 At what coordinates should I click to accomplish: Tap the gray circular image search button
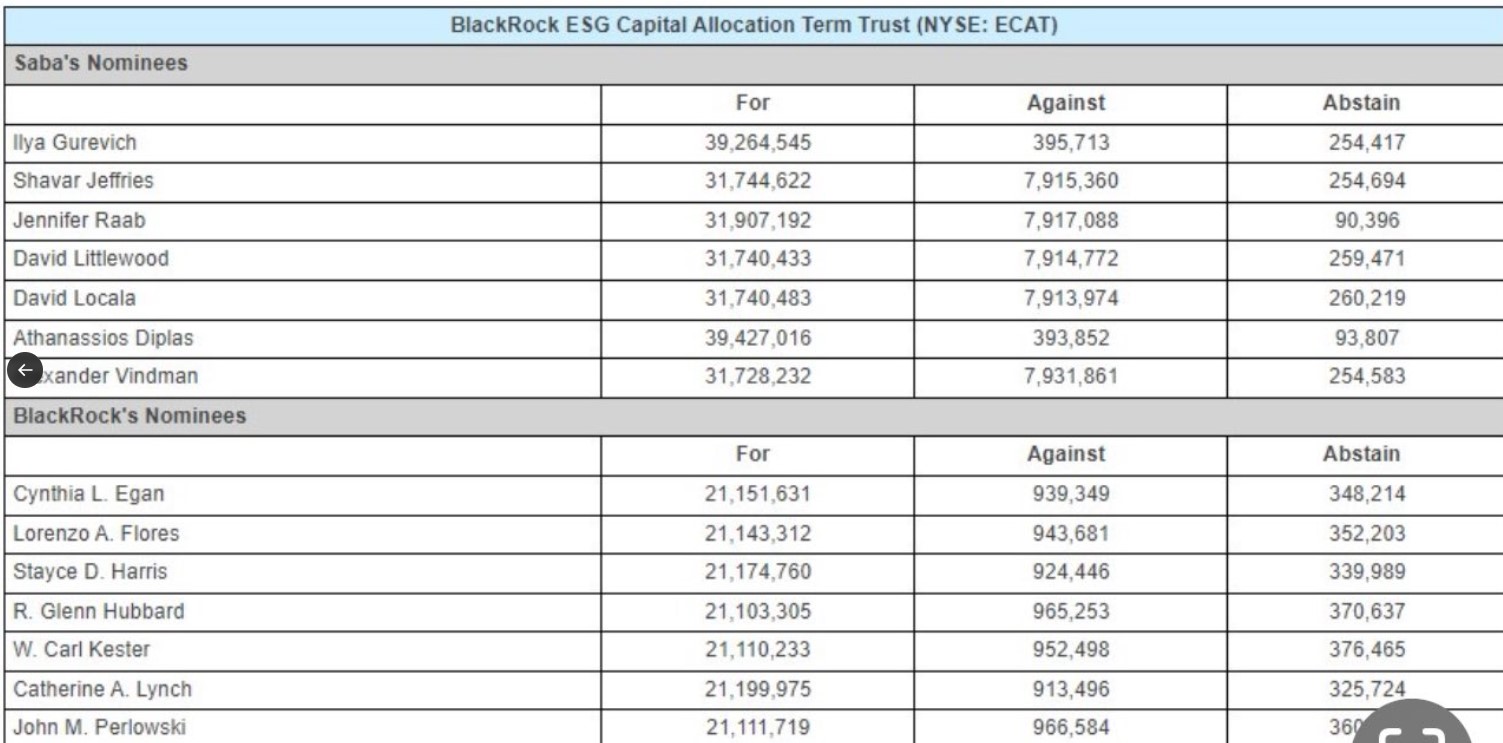click(x=1418, y=728)
